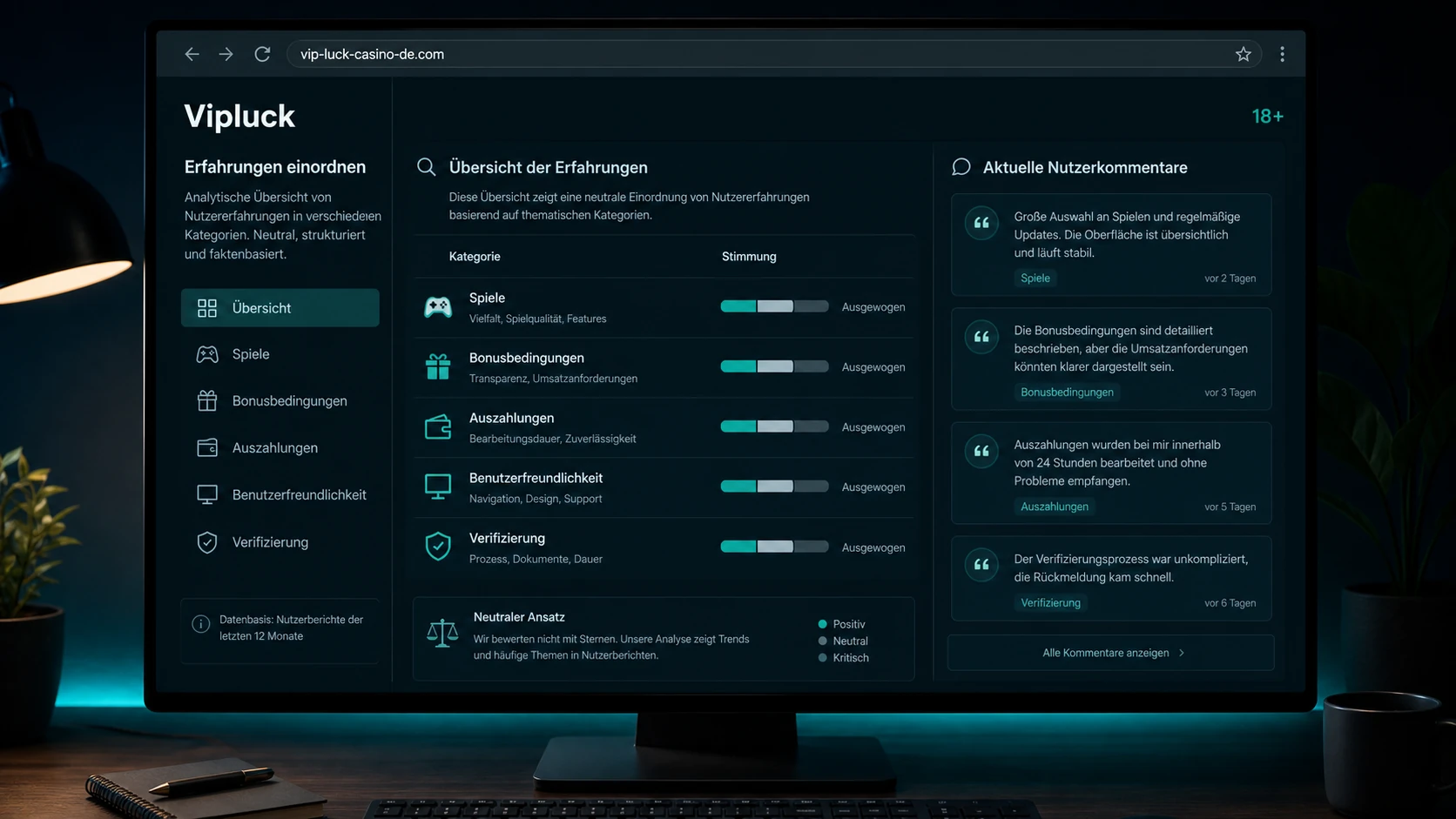This screenshot has height=819, width=1456.
Task: Click the Benutzerfreundlichkeit row title in the table
Action: (536, 478)
